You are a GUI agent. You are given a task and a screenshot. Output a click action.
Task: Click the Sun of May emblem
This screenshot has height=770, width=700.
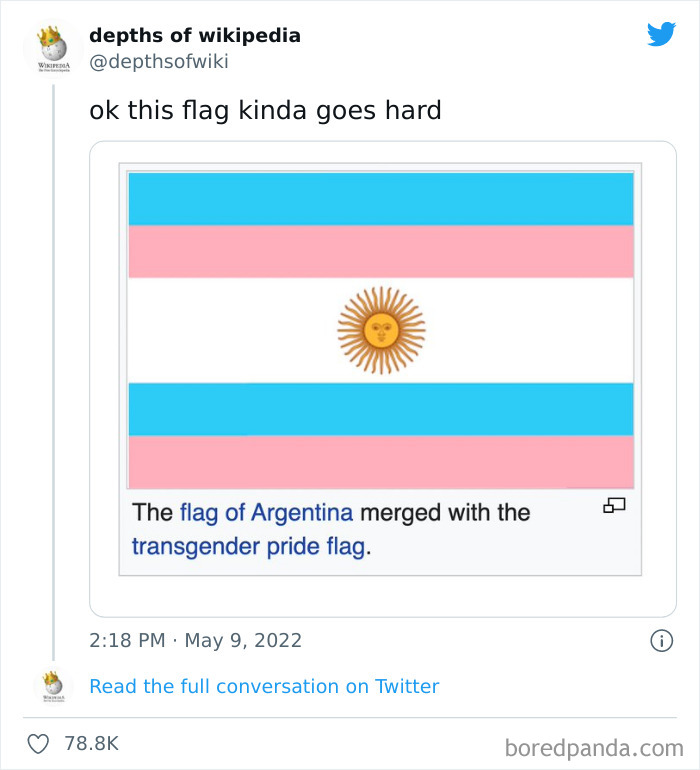tap(381, 329)
